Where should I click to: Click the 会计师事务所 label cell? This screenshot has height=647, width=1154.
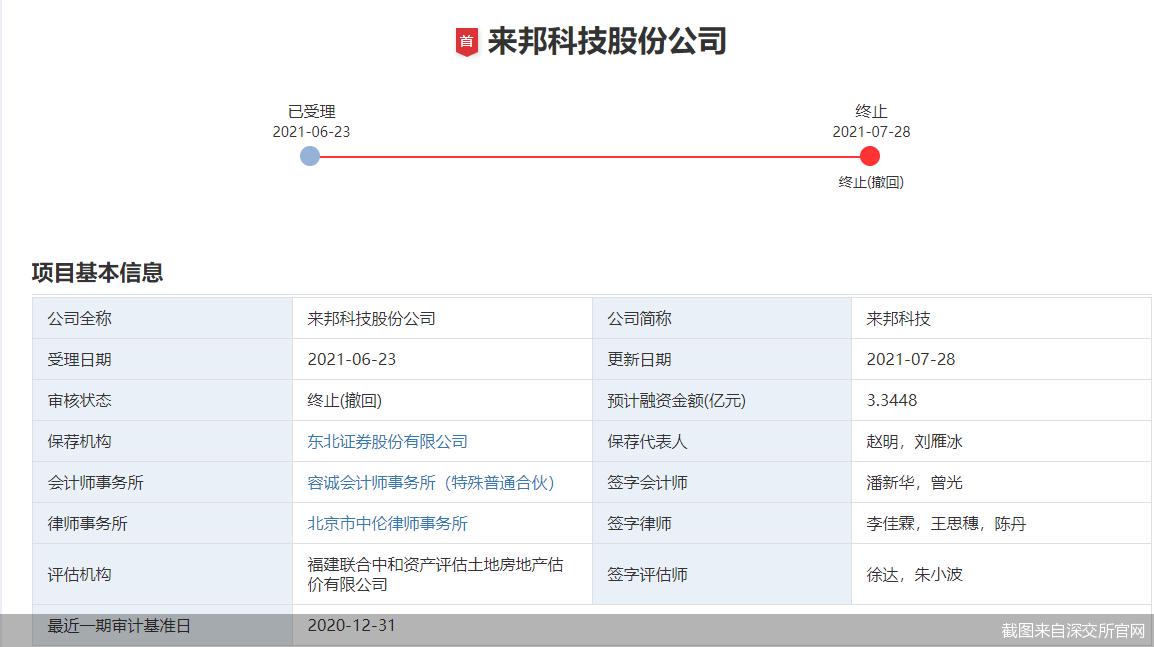click(163, 483)
